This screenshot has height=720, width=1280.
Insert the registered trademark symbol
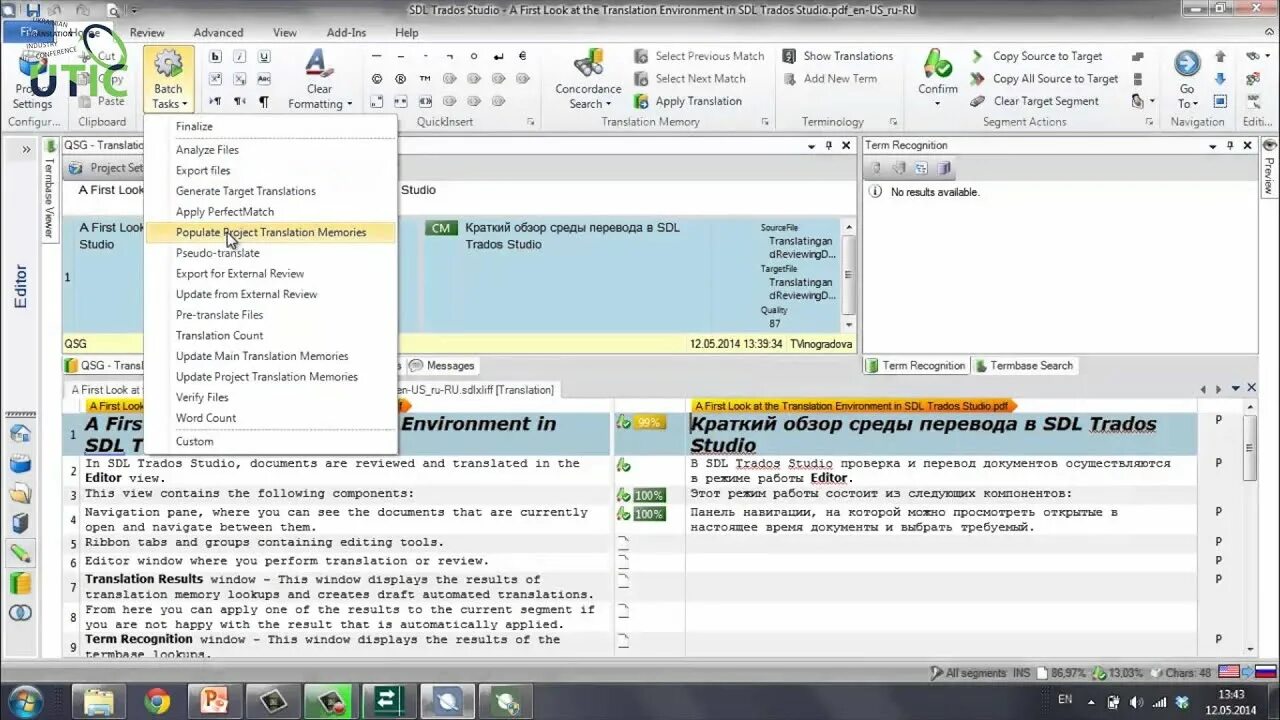click(x=401, y=78)
